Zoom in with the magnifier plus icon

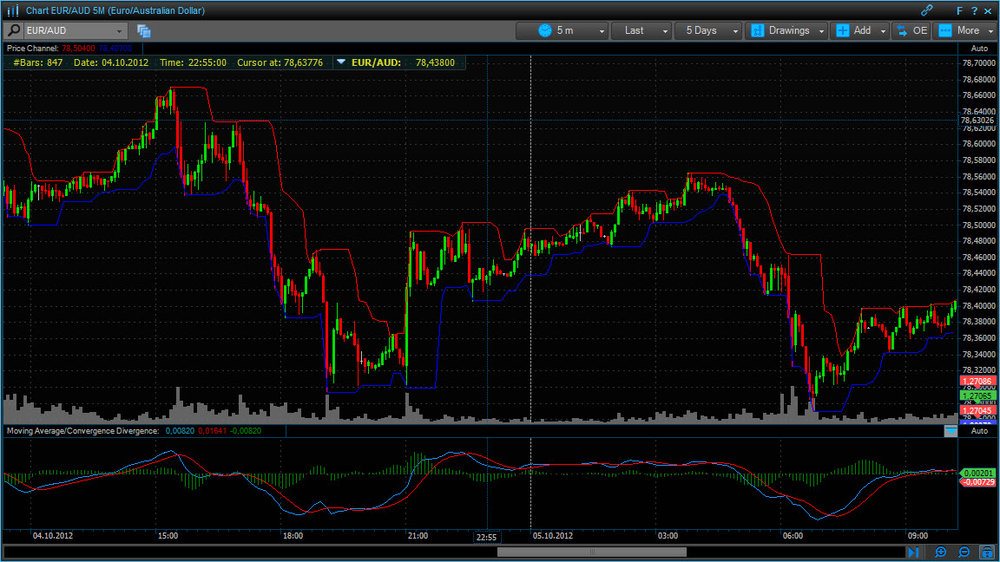[940, 552]
